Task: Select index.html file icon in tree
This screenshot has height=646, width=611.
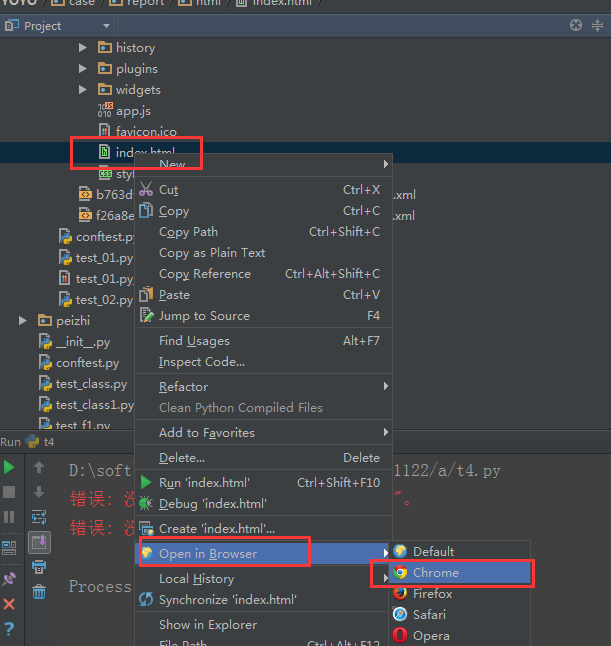Action: tap(104, 152)
